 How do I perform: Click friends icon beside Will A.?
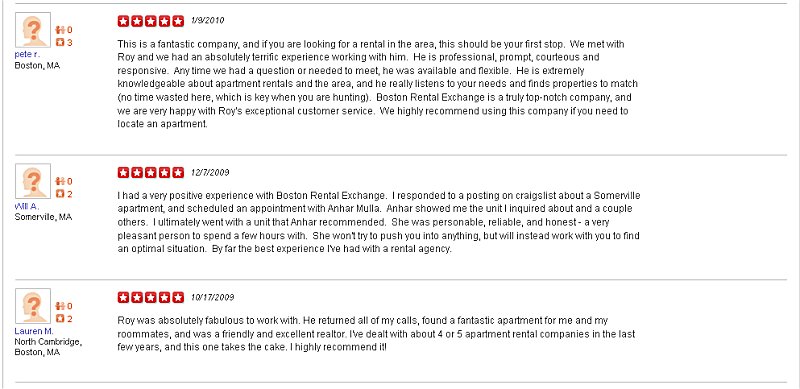coord(60,181)
